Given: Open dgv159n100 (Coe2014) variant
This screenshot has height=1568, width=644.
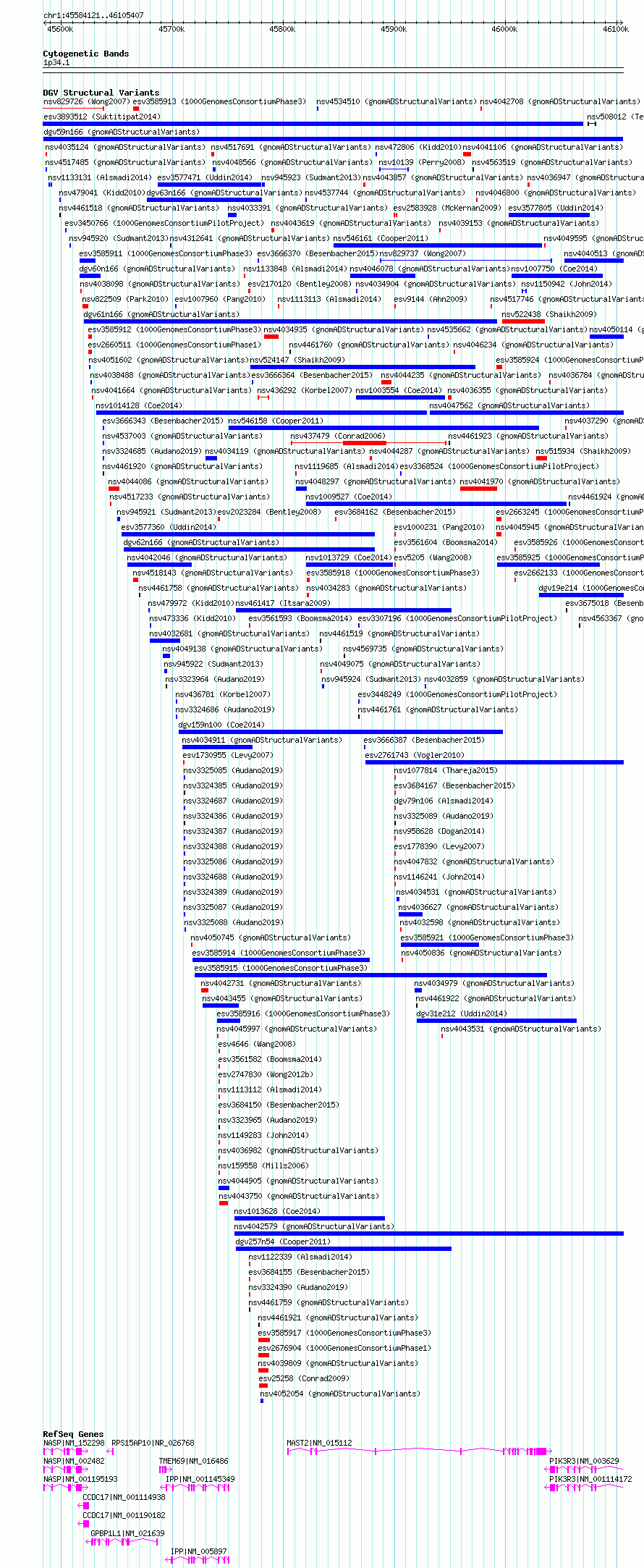Looking at the screenshot, I should (x=221, y=725).
